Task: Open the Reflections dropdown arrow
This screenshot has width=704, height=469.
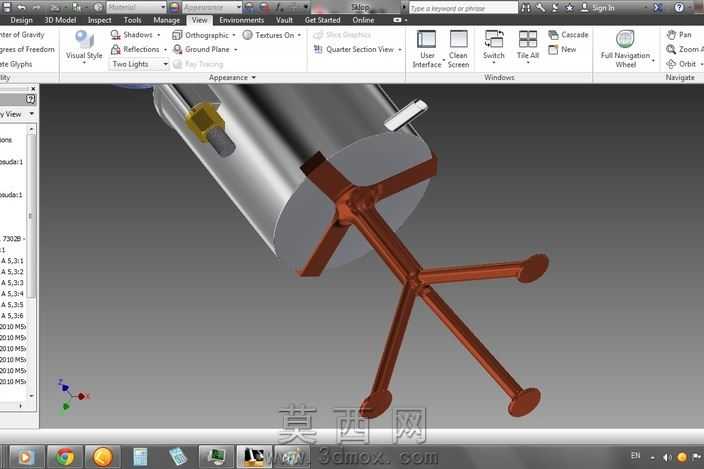Action: (166, 50)
